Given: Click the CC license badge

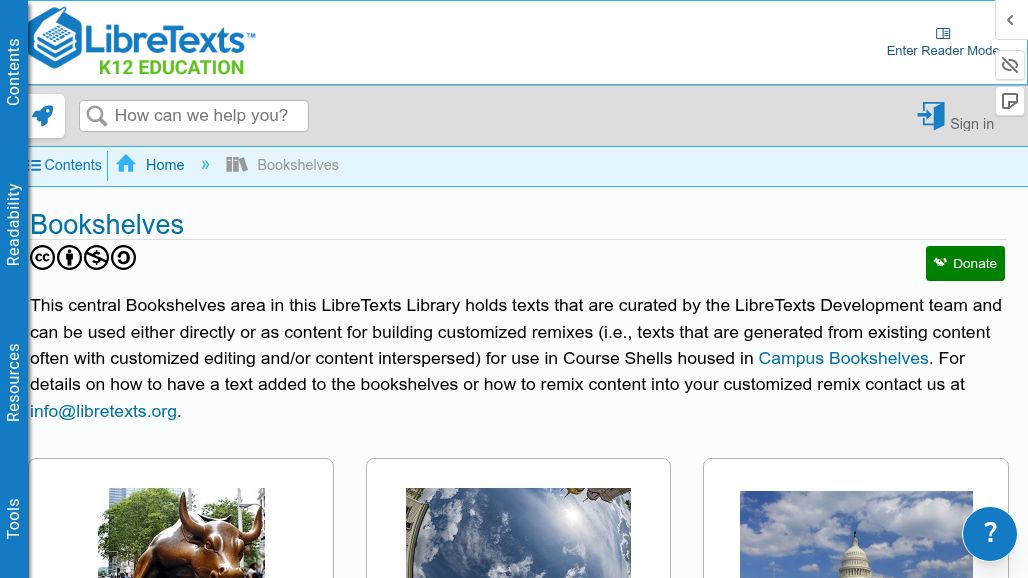Looking at the screenshot, I should pos(42,257).
